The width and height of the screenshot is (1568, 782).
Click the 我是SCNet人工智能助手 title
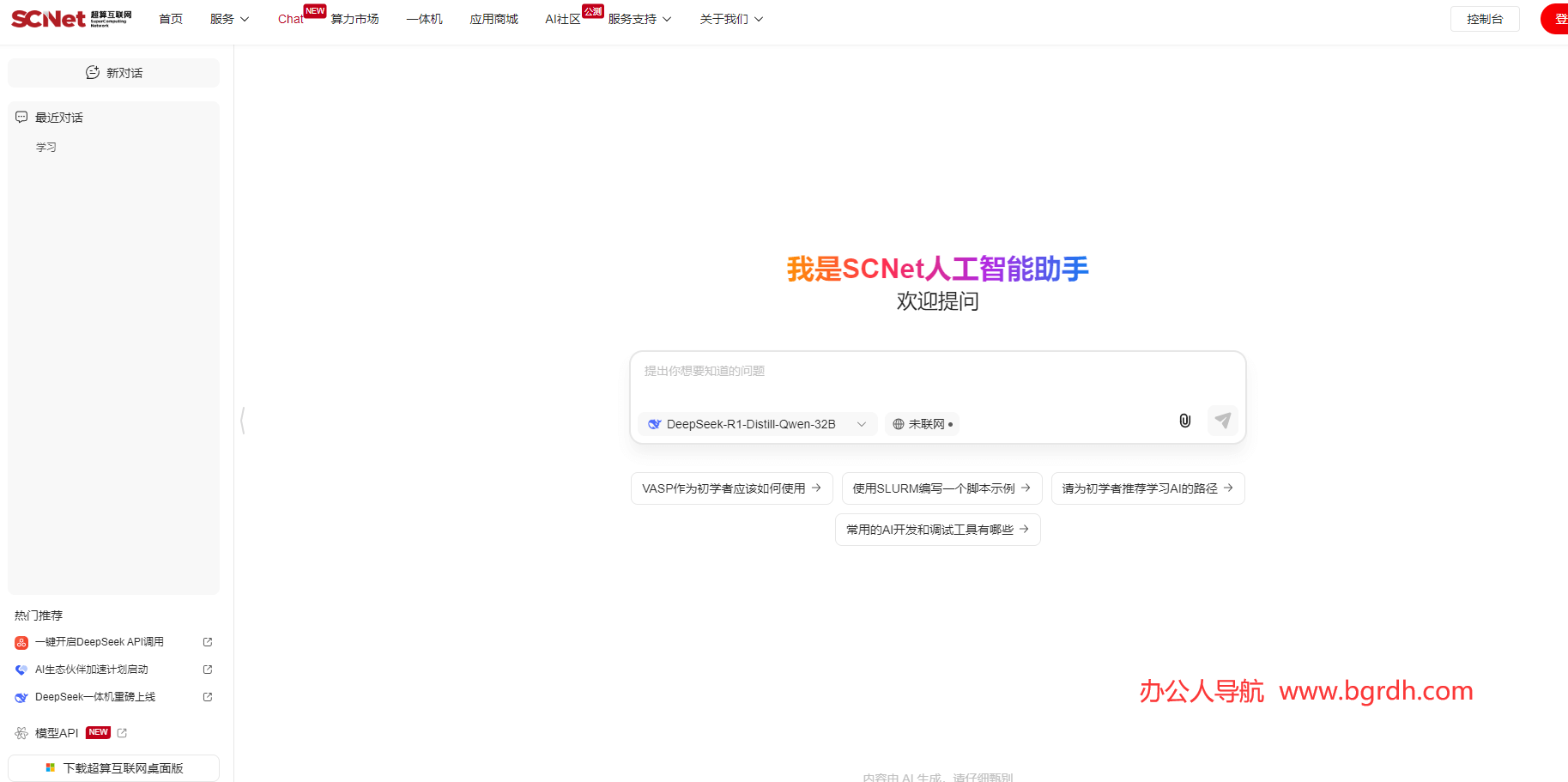(937, 269)
